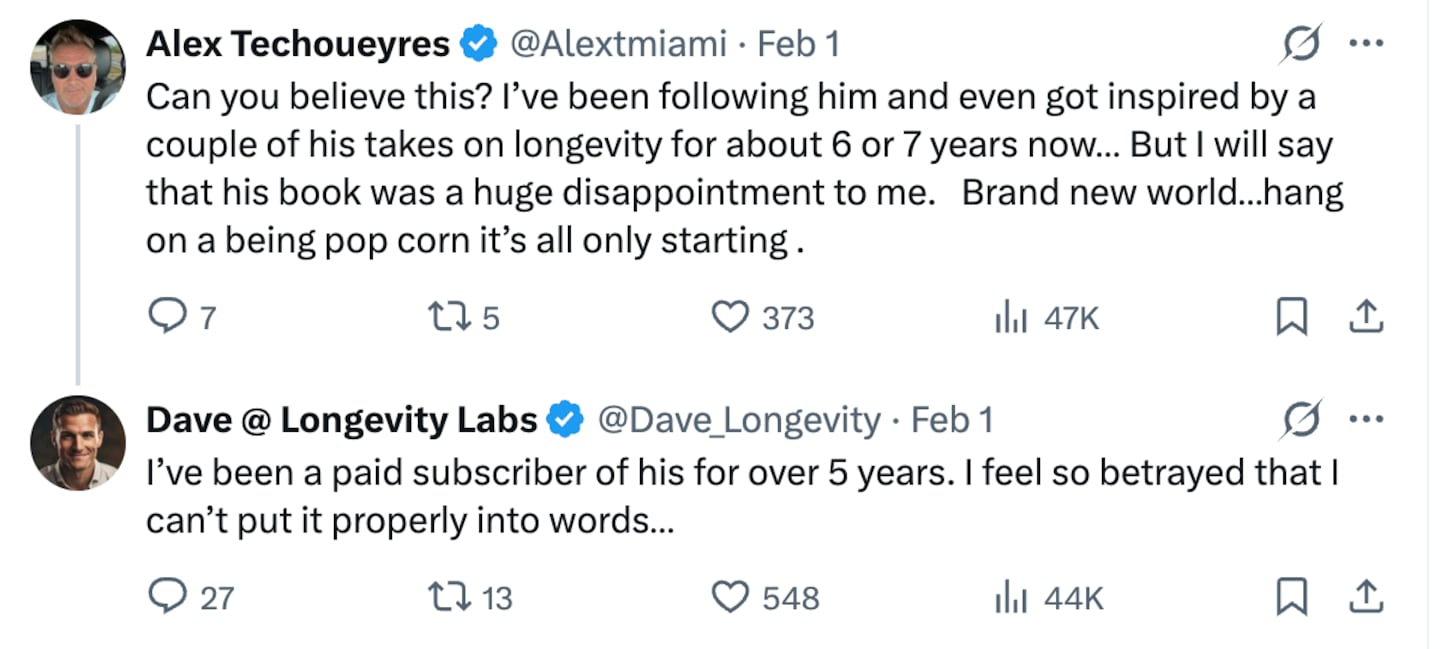Bookmark Alex Techoueyres' tweet

point(1291,317)
